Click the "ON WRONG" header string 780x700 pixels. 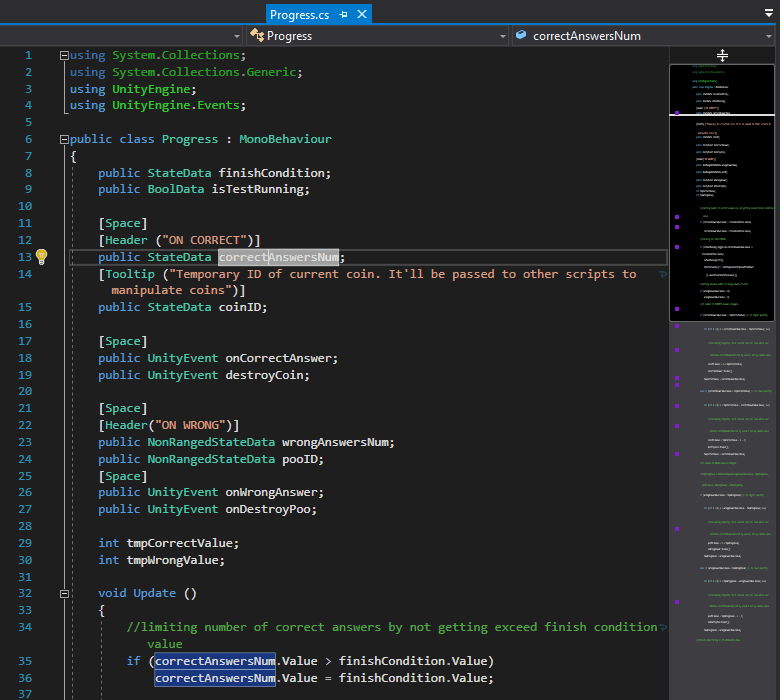pos(191,425)
